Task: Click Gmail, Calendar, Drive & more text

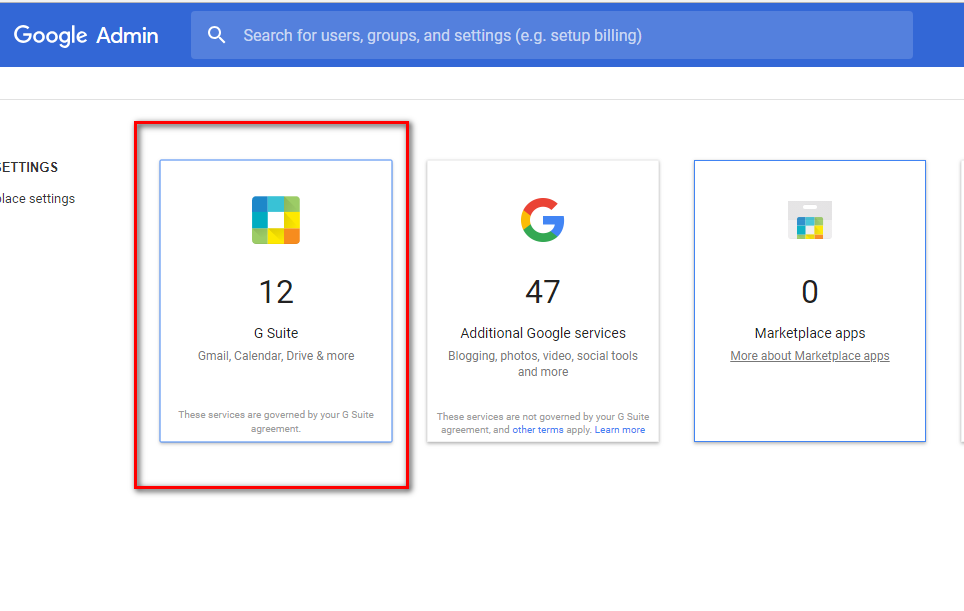Action: click(276, 356)
